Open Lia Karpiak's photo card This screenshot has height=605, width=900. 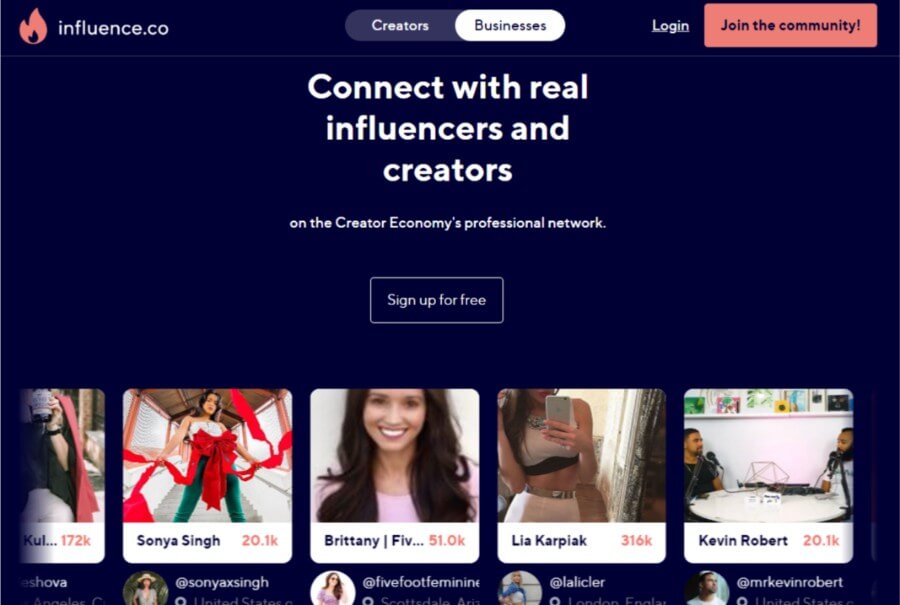[x=581, y=475]
